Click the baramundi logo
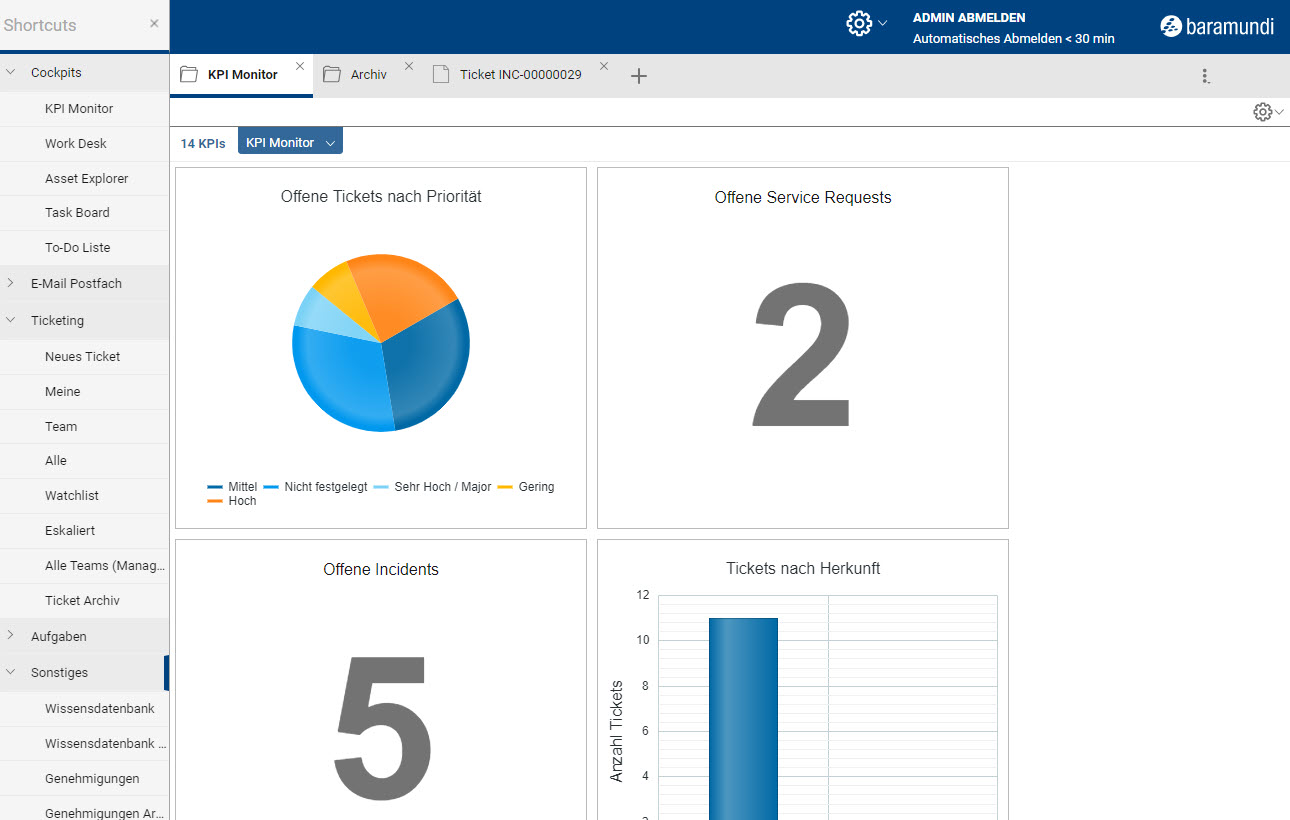This screenshot has height=820, width=1290. coord(1217,27)
